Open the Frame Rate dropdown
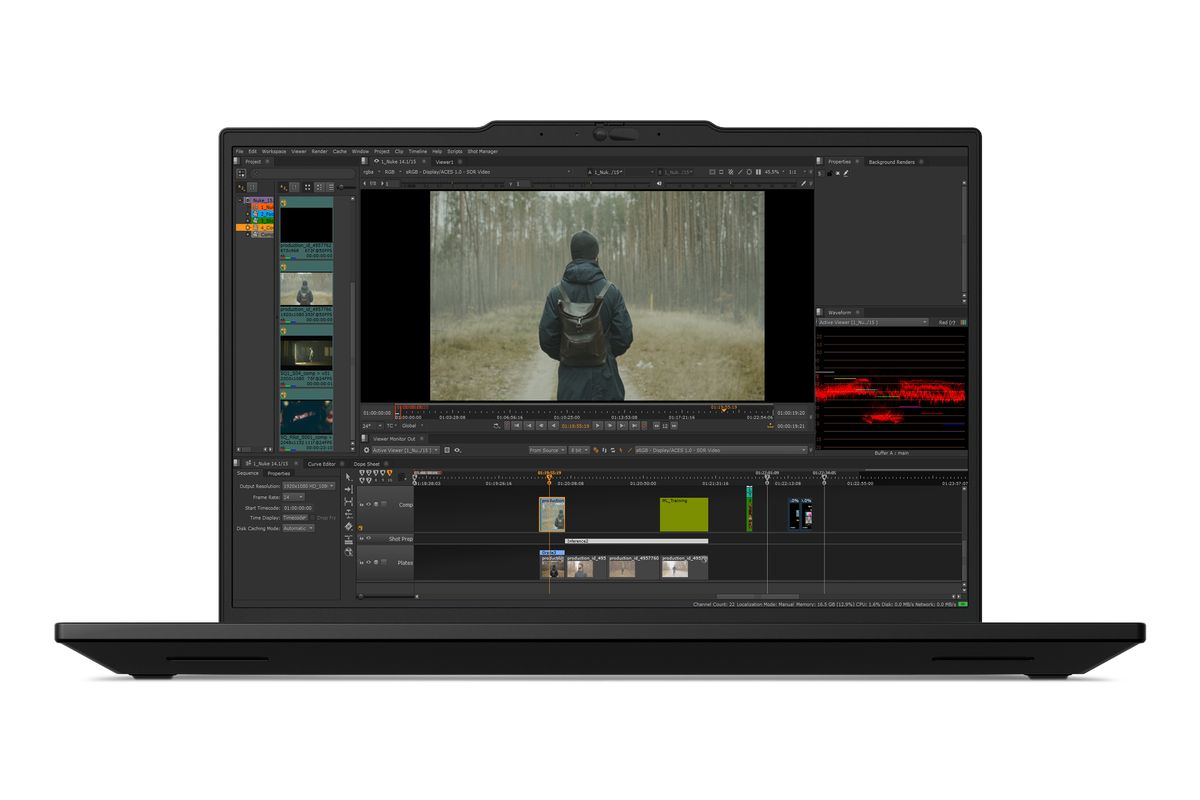Image resolution: width=1200 pixels, height=800 pixels. pyautogui.click(x=293, y=497)
